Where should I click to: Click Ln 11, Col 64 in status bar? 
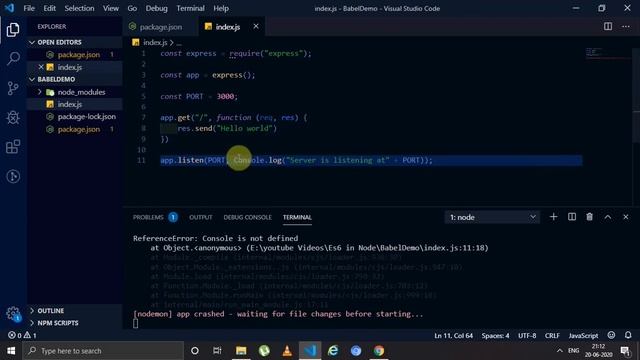453,336
